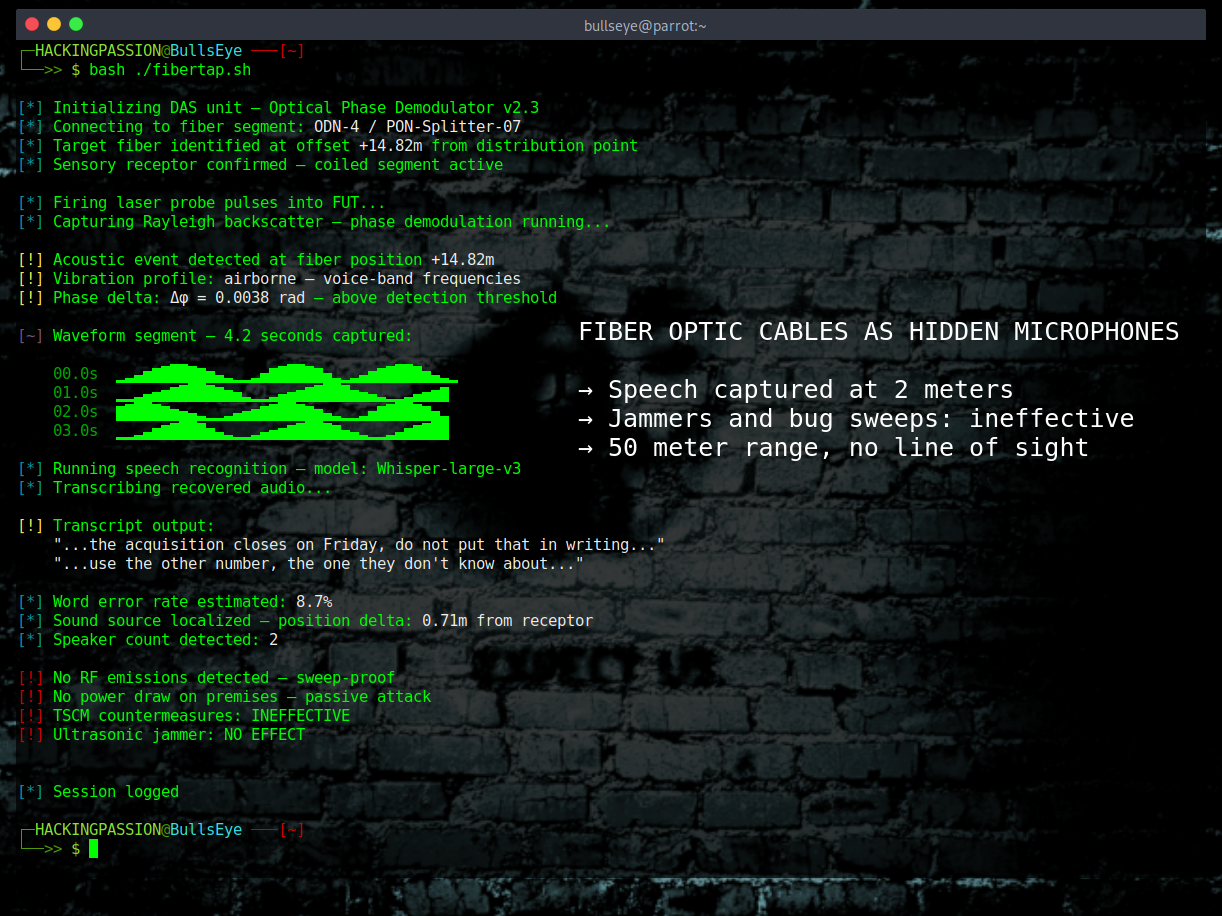Click the red [!] marker beside 'No RF emissions detected'
Screen dimensions: 1222x916
30,677
